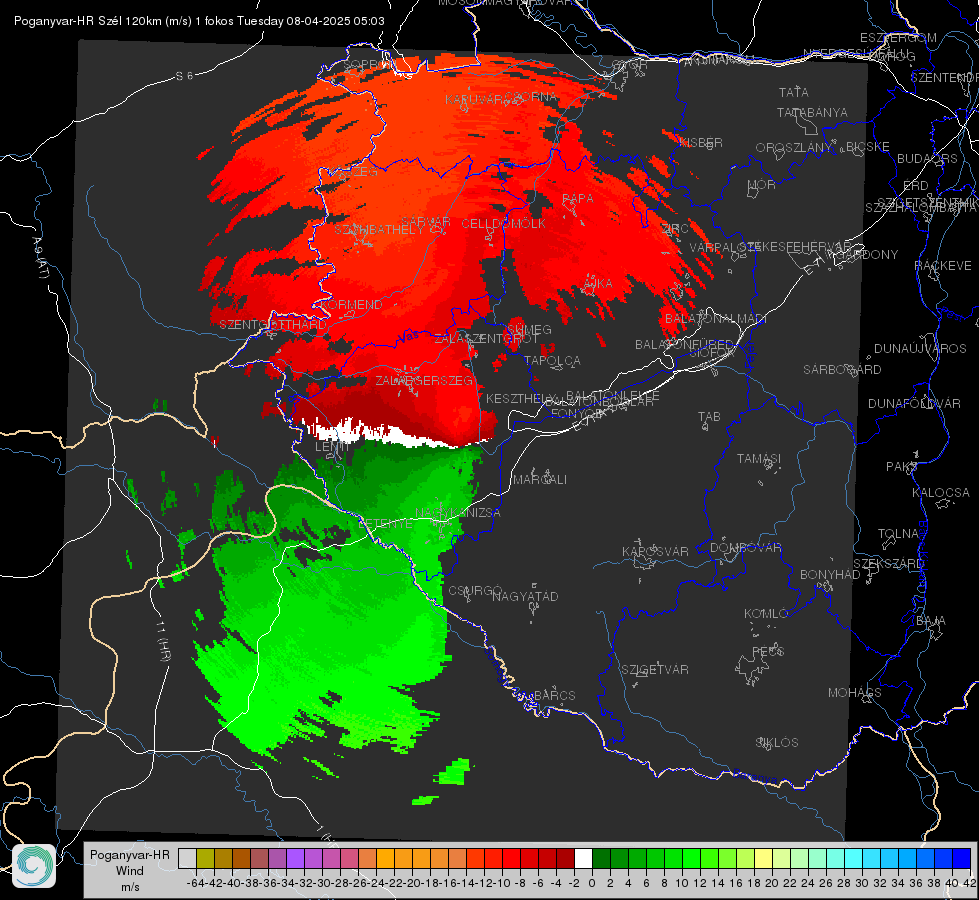Select the SZOMBATHELY city label
This screenshot has width=979, height=900.
[x=378, y=229]
